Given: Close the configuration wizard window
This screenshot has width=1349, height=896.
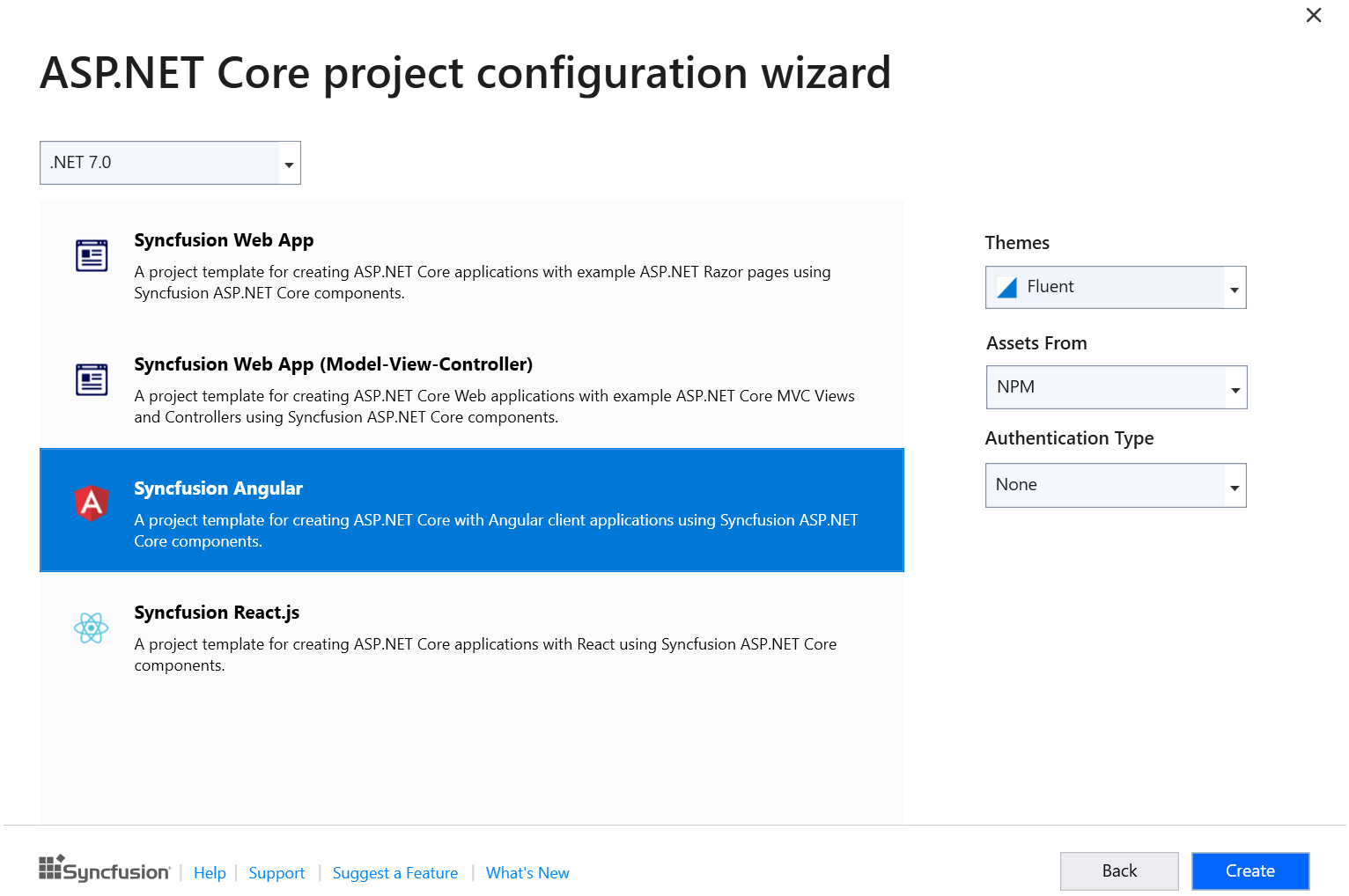Looking at the screenshot, I should point(1314,15).
